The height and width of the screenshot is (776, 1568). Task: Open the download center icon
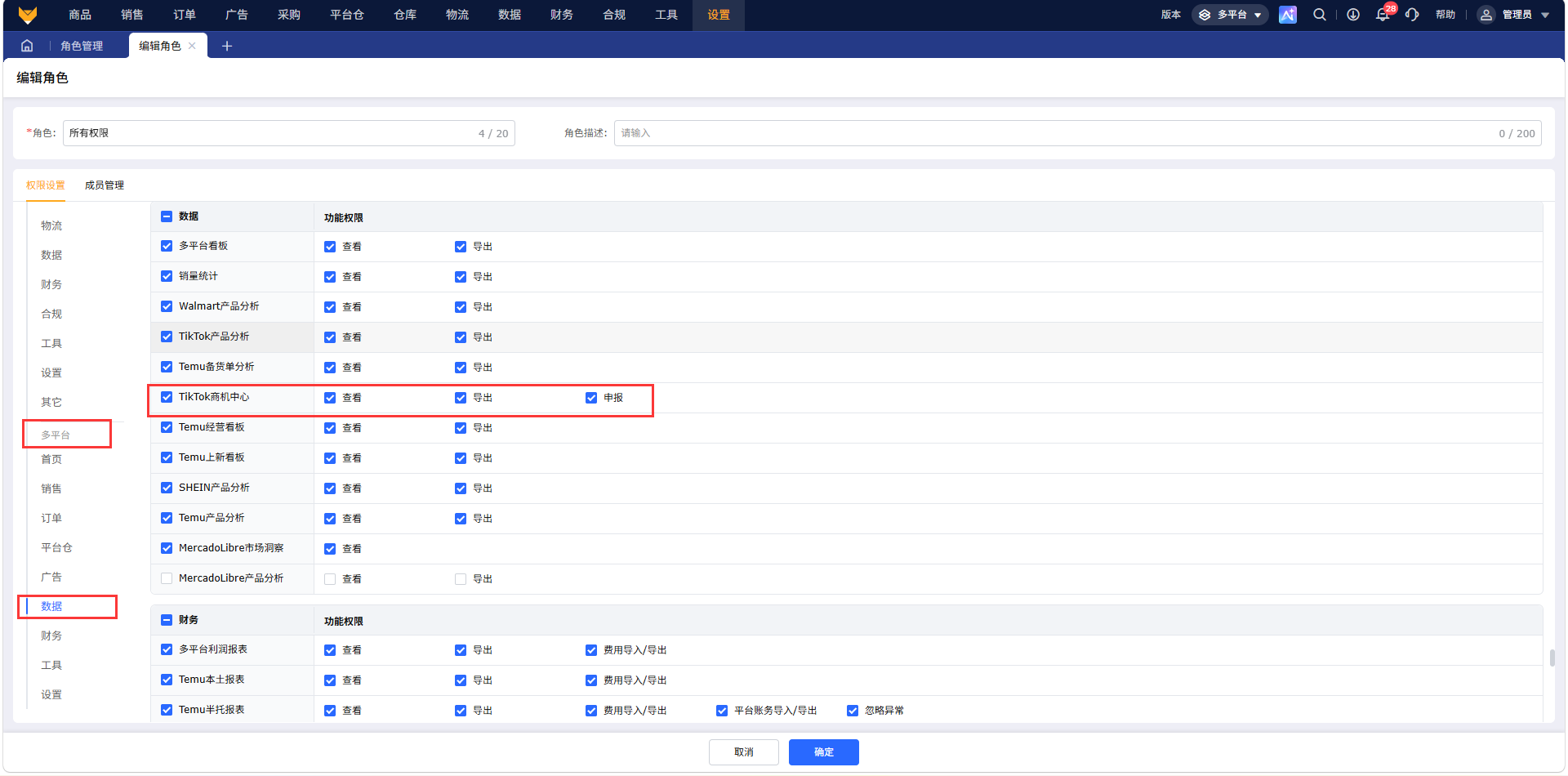(x=1353, y=15)
